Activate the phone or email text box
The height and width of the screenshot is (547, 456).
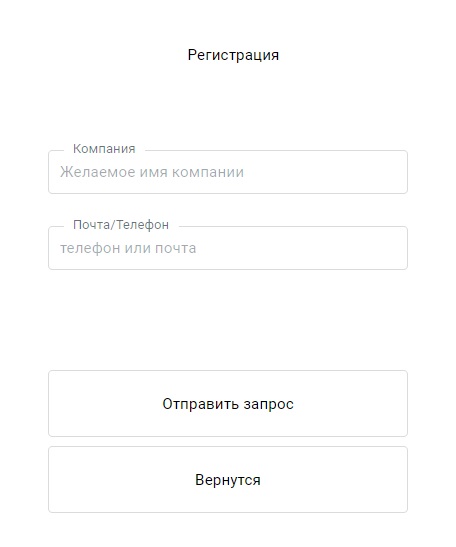click(x=228, y=248)
